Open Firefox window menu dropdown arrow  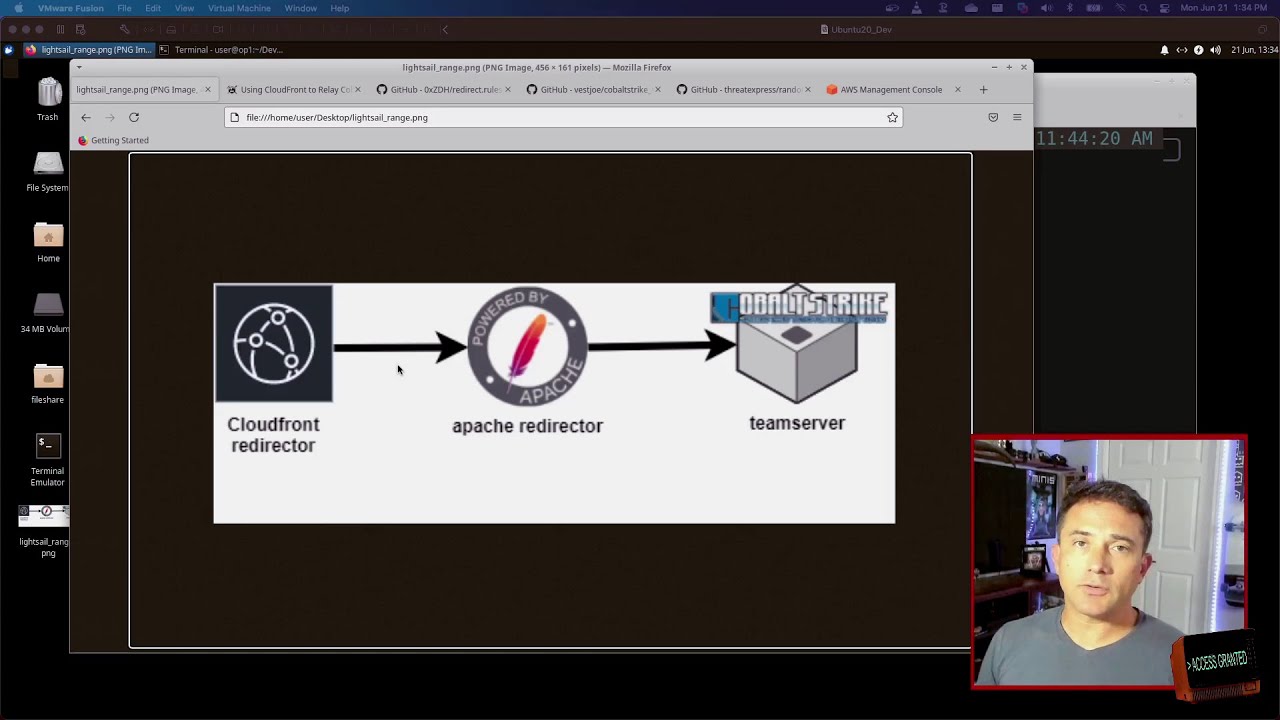pos(79,67)
